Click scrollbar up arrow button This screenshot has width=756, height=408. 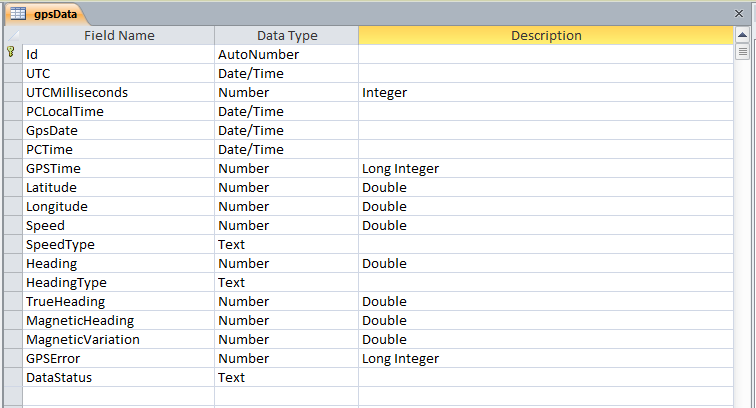(742, 35)
